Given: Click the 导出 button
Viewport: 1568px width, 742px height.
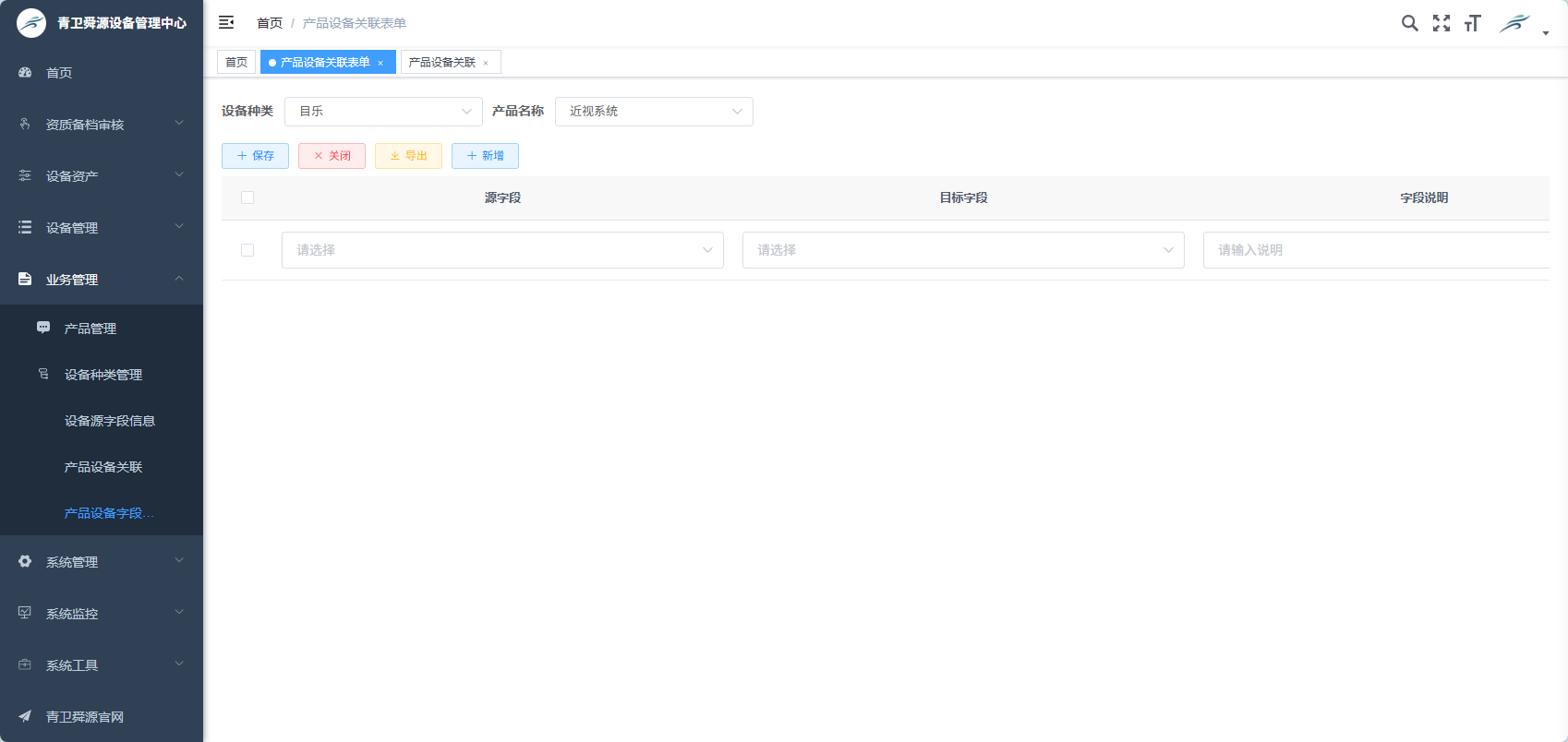Looking at the screenshot, I should pos(408,156).
